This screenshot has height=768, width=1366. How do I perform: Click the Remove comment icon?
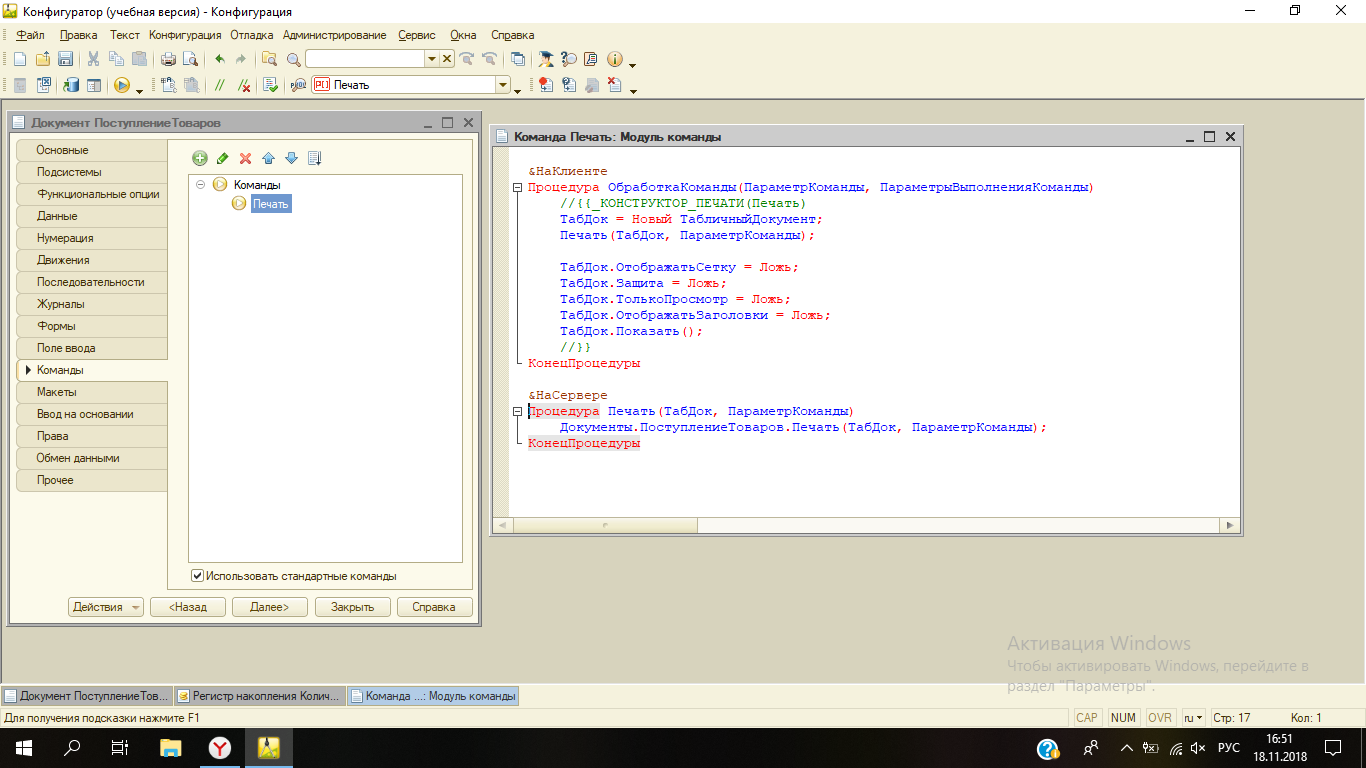click(x=244, y=86)
